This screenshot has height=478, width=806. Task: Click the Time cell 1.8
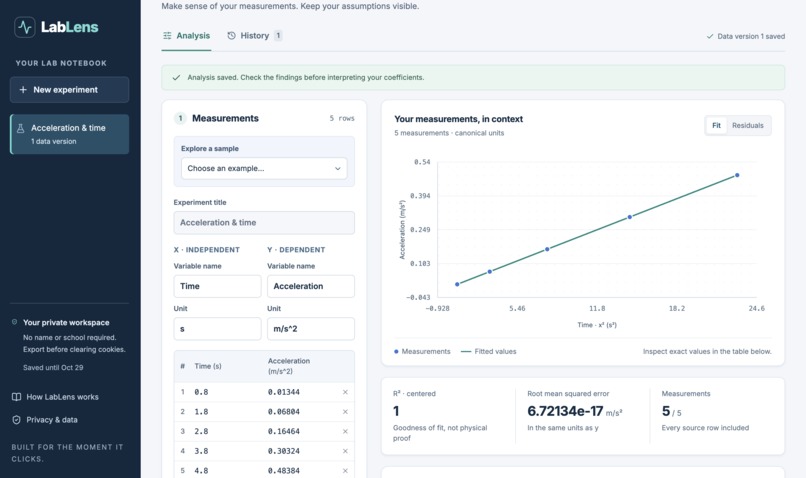(x=202, y=412)
